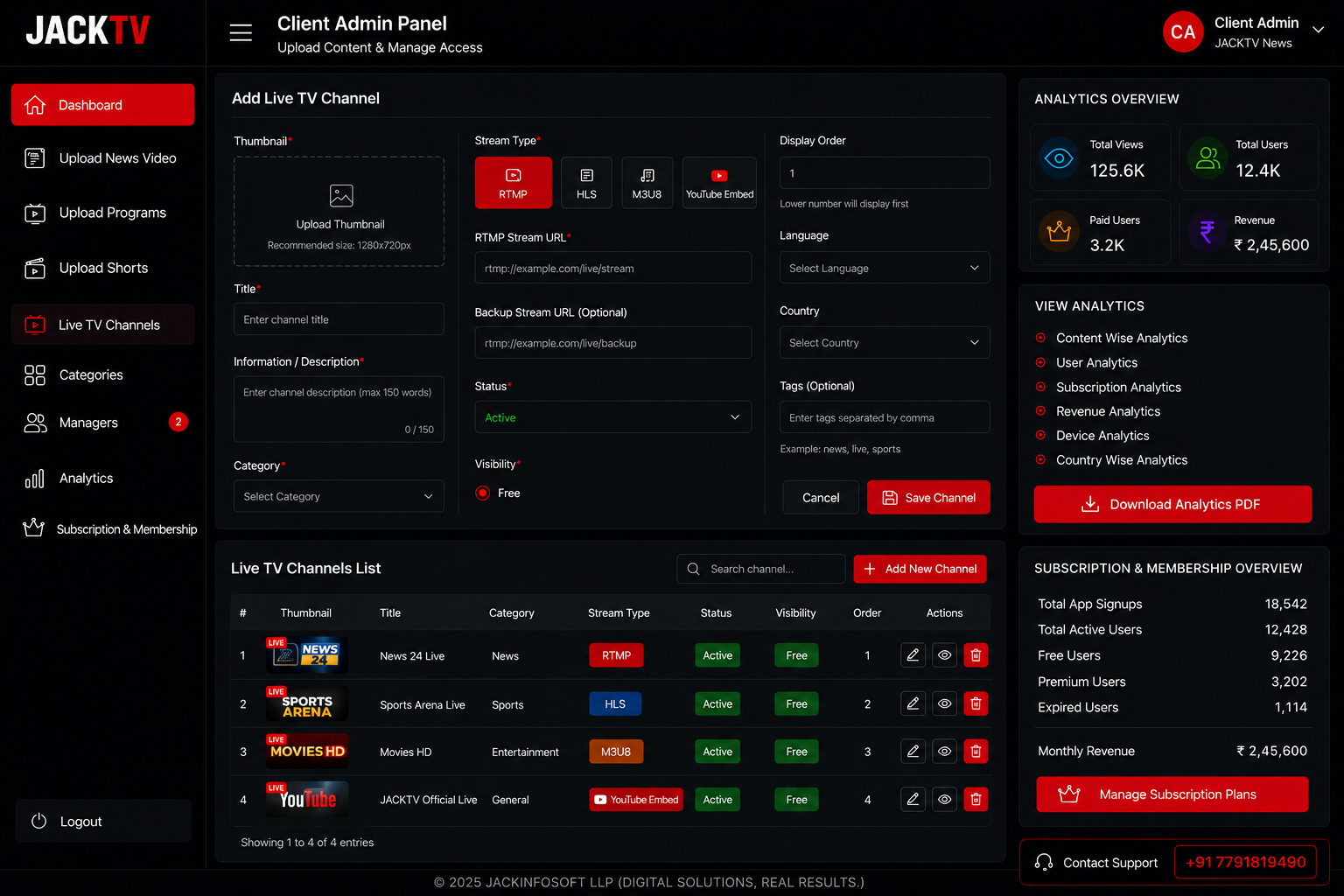
Task: Open Upload Programs page
Action: 102,213
